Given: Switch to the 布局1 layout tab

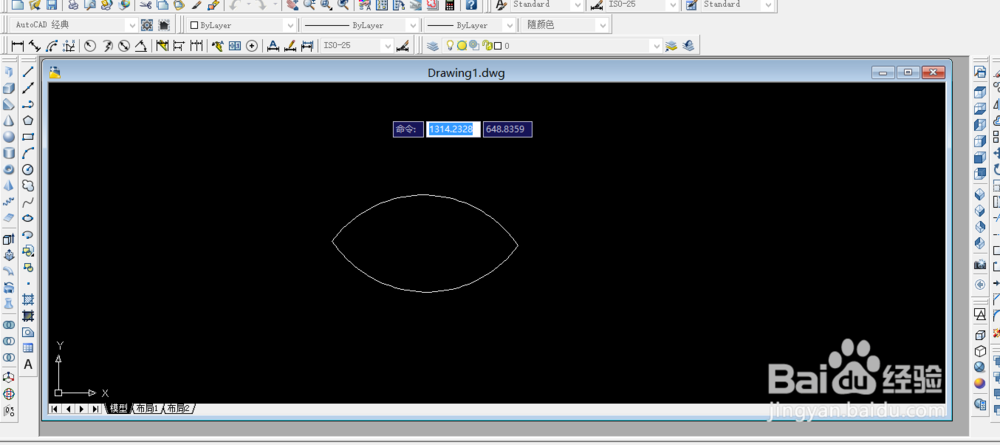Looking at the screenshot, I should point(147,409).
